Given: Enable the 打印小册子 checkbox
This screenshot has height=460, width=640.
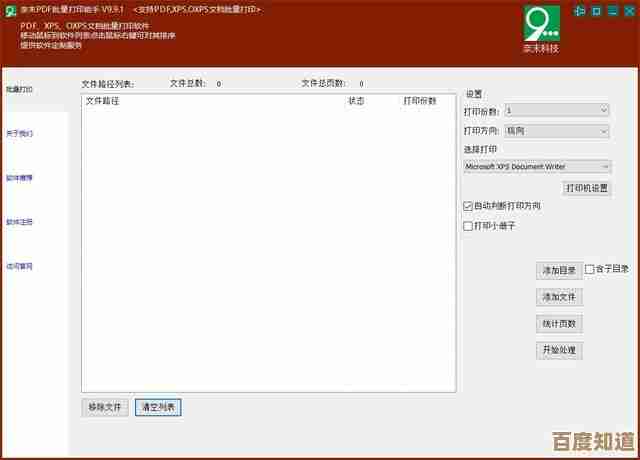Looking at the screenshot, I should click(468, 226).
